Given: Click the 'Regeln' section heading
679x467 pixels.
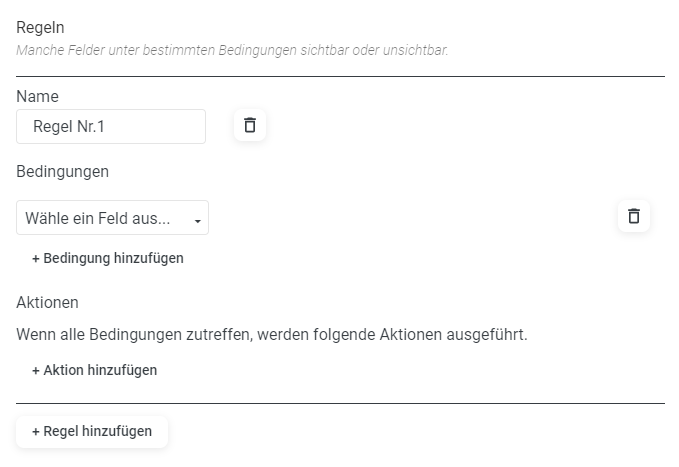Looking at the screenshot, I should (x=40, y=28).
